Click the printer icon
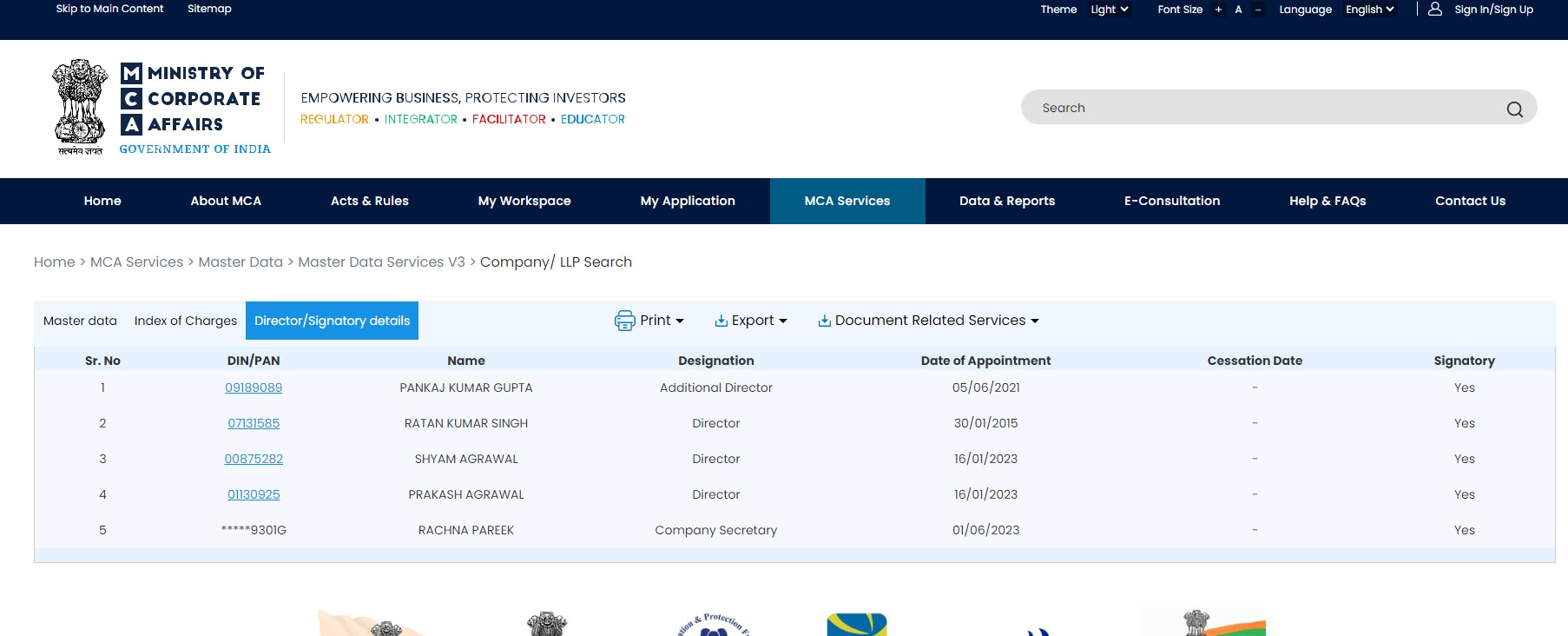 pyautogui.click(x=624, y=321)
